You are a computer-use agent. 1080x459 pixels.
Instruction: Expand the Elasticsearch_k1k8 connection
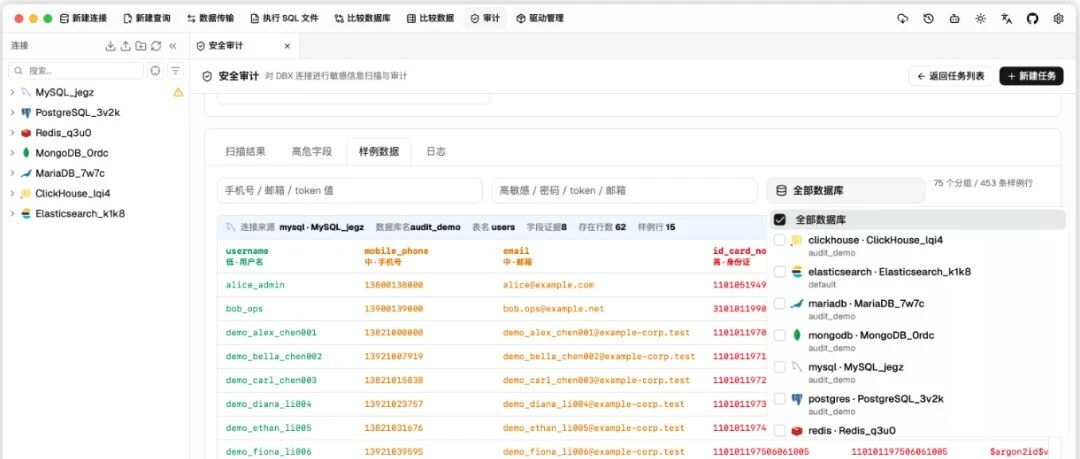point(12,214)
